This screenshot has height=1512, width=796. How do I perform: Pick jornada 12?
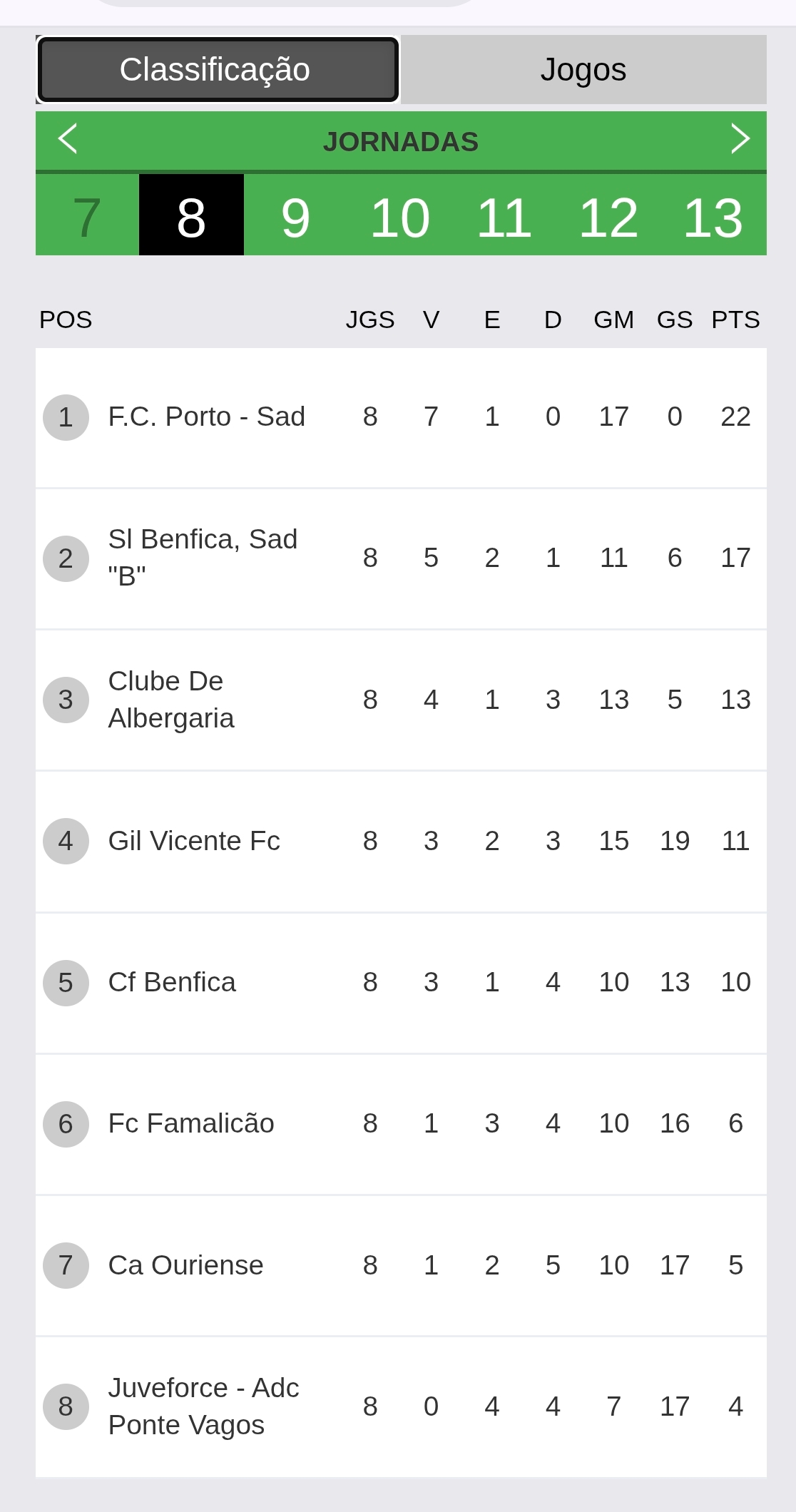(x=608, y=217)
